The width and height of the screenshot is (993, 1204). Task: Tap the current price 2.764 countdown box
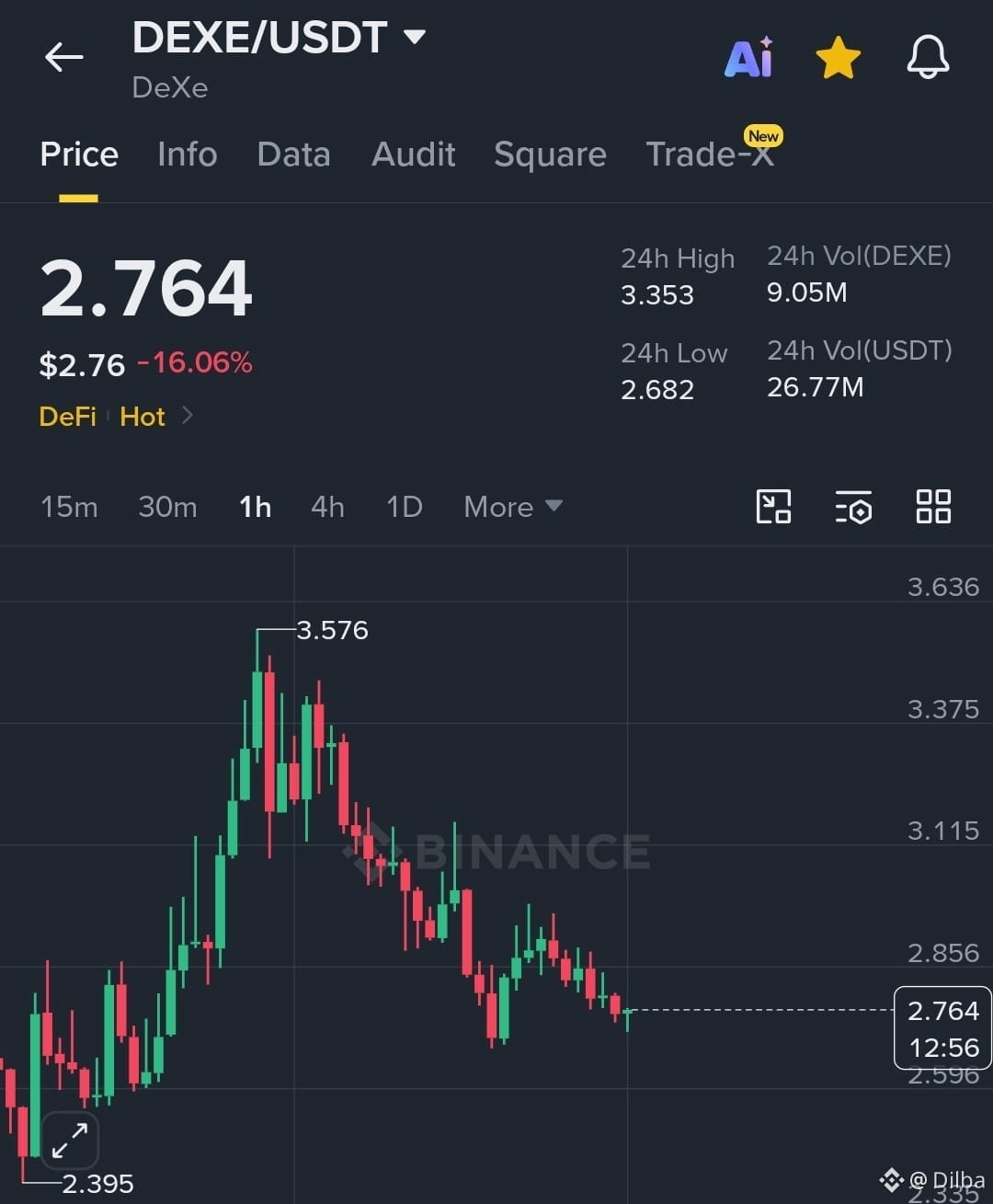tap(942, 1028)
